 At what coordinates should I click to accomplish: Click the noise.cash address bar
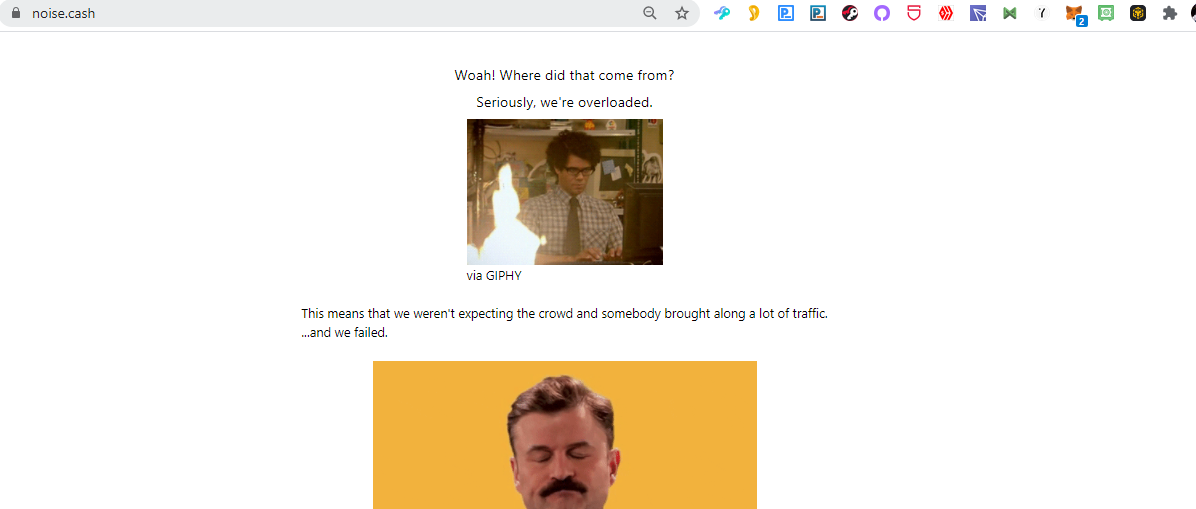coord(347,13)
